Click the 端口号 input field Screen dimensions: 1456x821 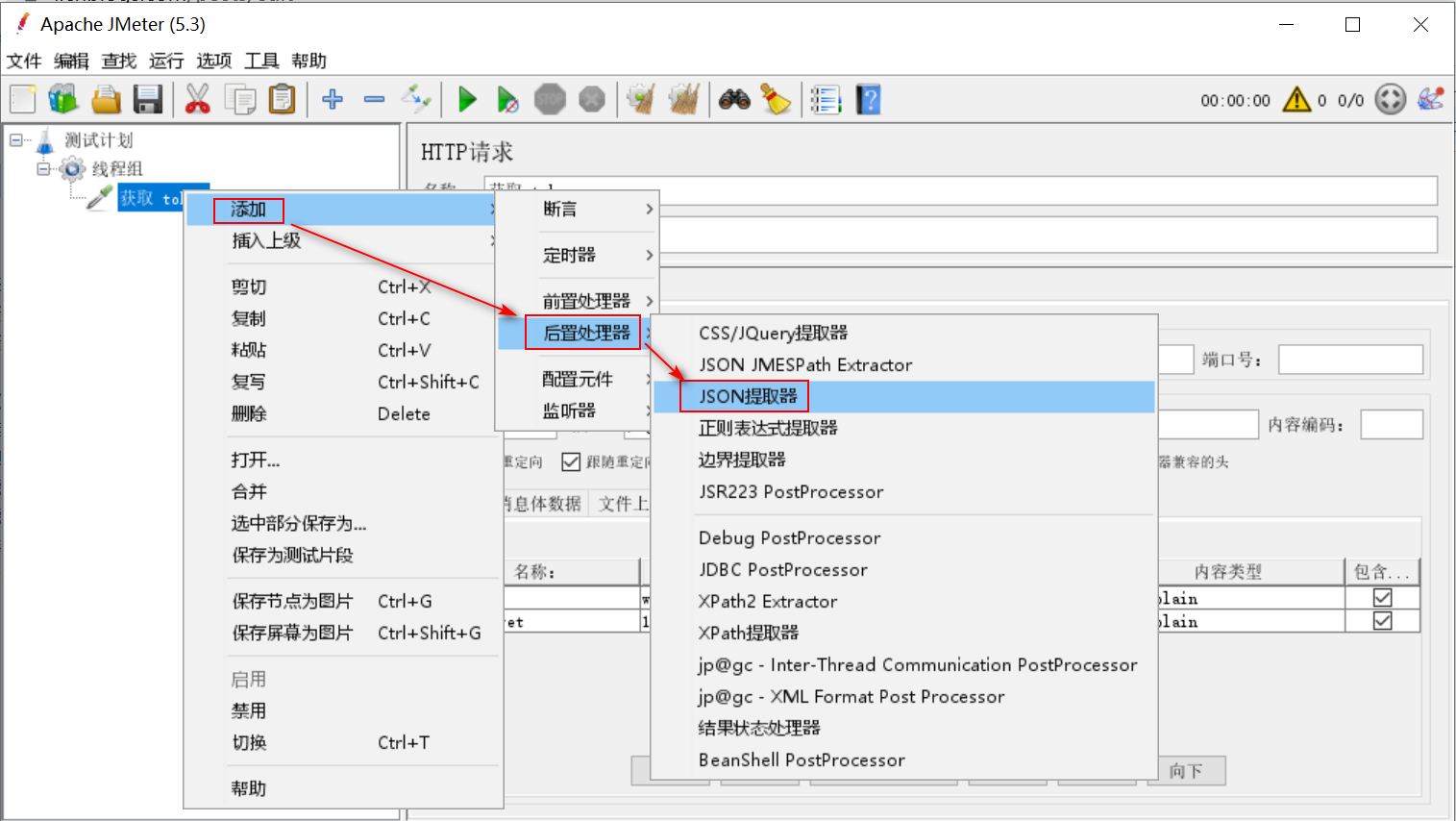coord(1350,360)
